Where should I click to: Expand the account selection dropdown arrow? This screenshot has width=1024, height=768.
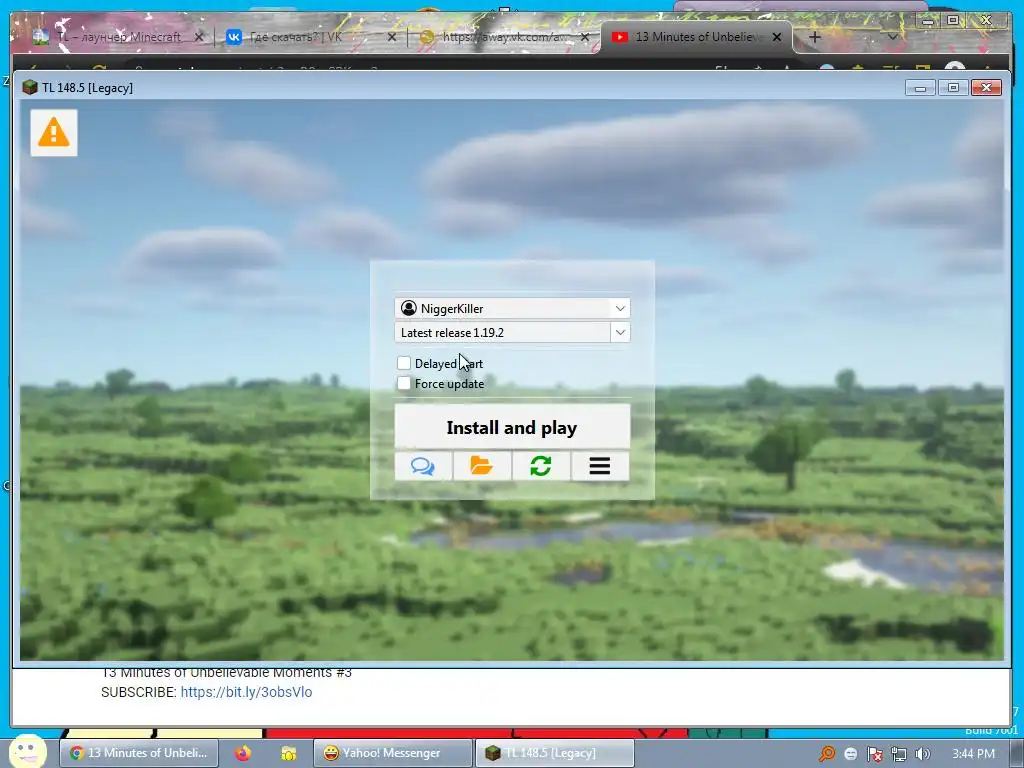click(620, 308)
